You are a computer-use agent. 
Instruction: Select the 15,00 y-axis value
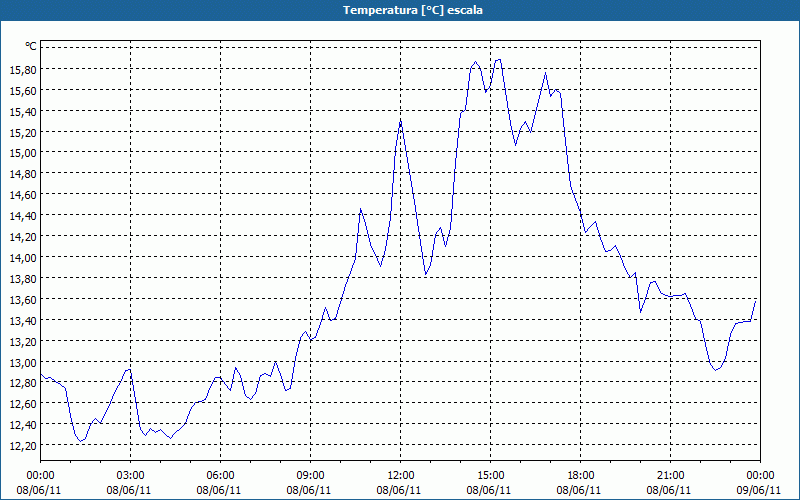[23, 153]
